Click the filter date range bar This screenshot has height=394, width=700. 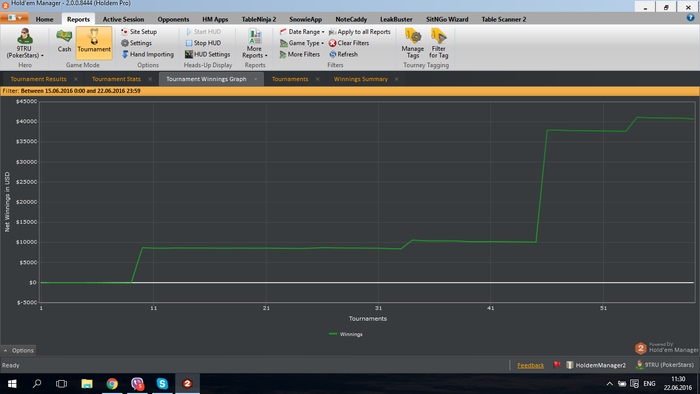(x=350, y=91)
